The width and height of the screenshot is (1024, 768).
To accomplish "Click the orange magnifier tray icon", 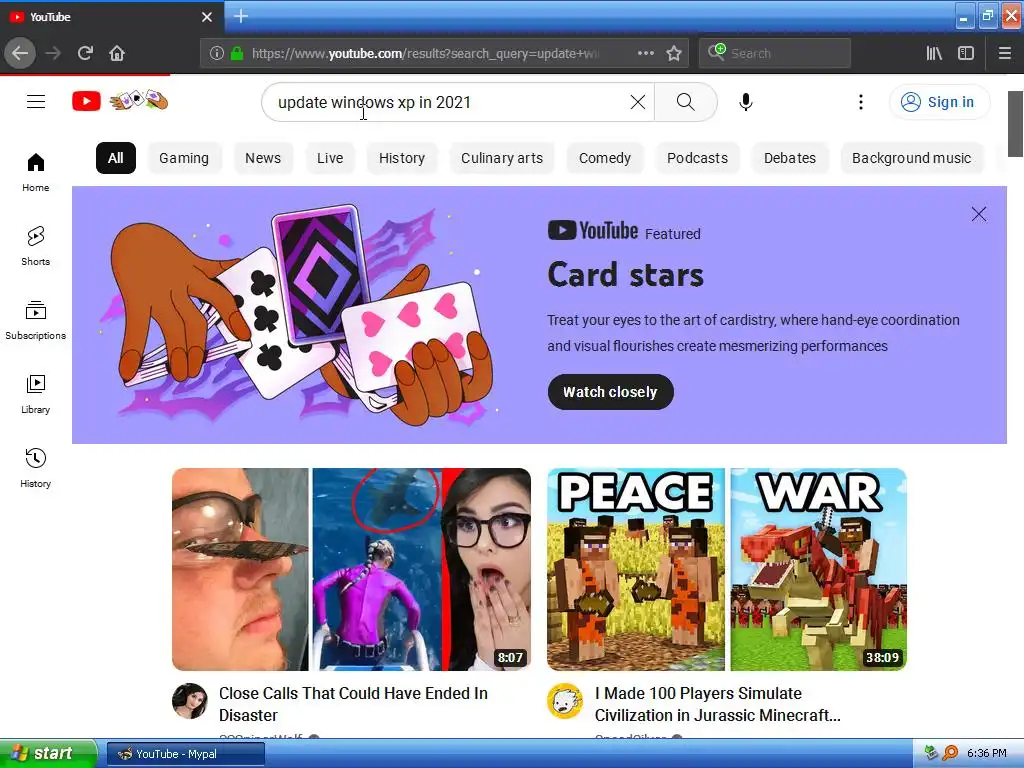I will tap(950, 754).
